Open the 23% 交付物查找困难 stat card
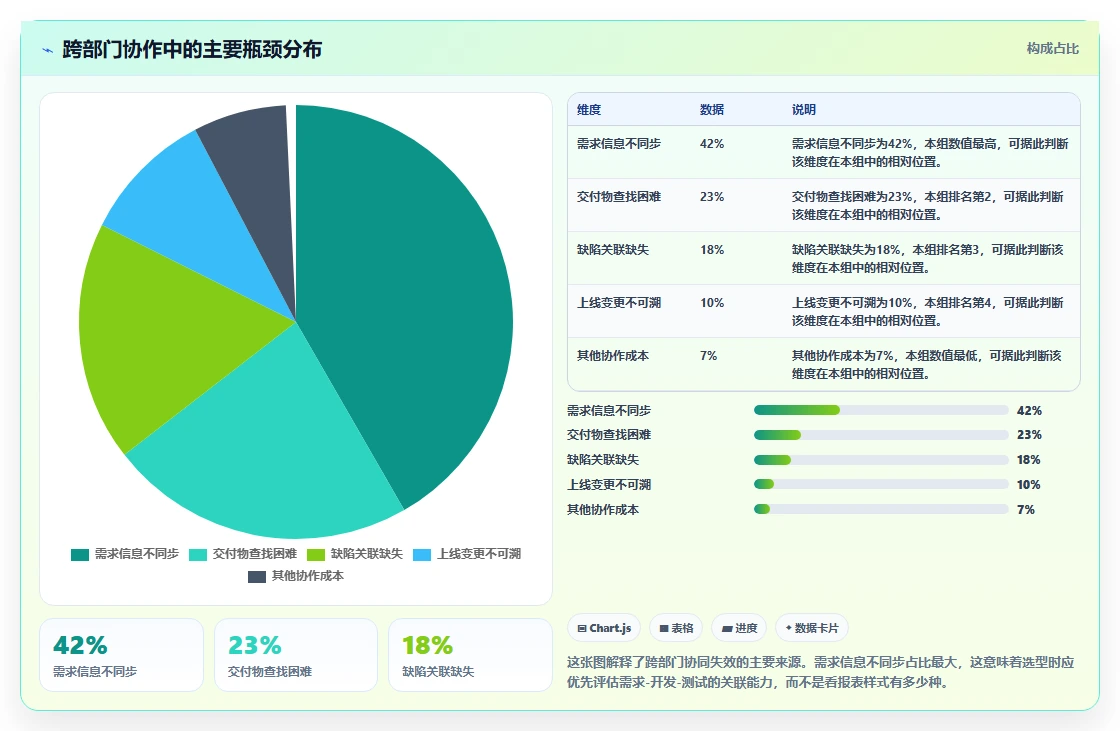This screenshot has height=731, width=1120. coord(296,655)
